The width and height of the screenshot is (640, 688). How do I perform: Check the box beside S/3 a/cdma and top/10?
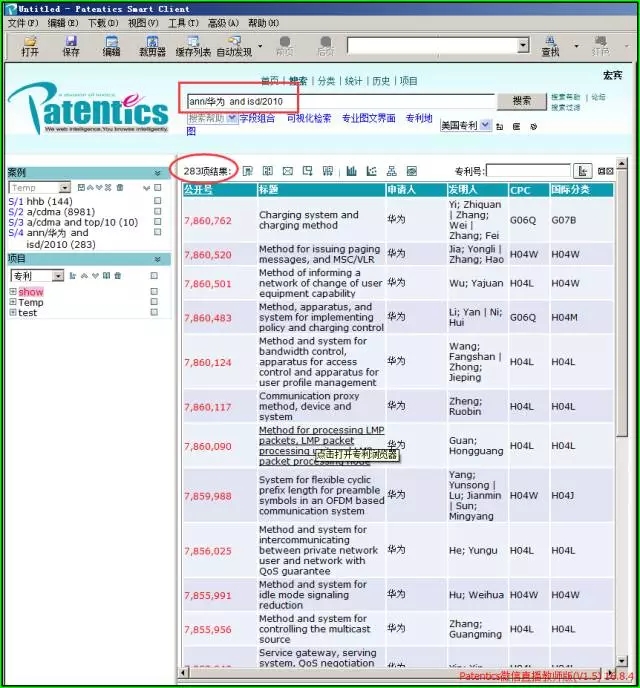point(156,222)
